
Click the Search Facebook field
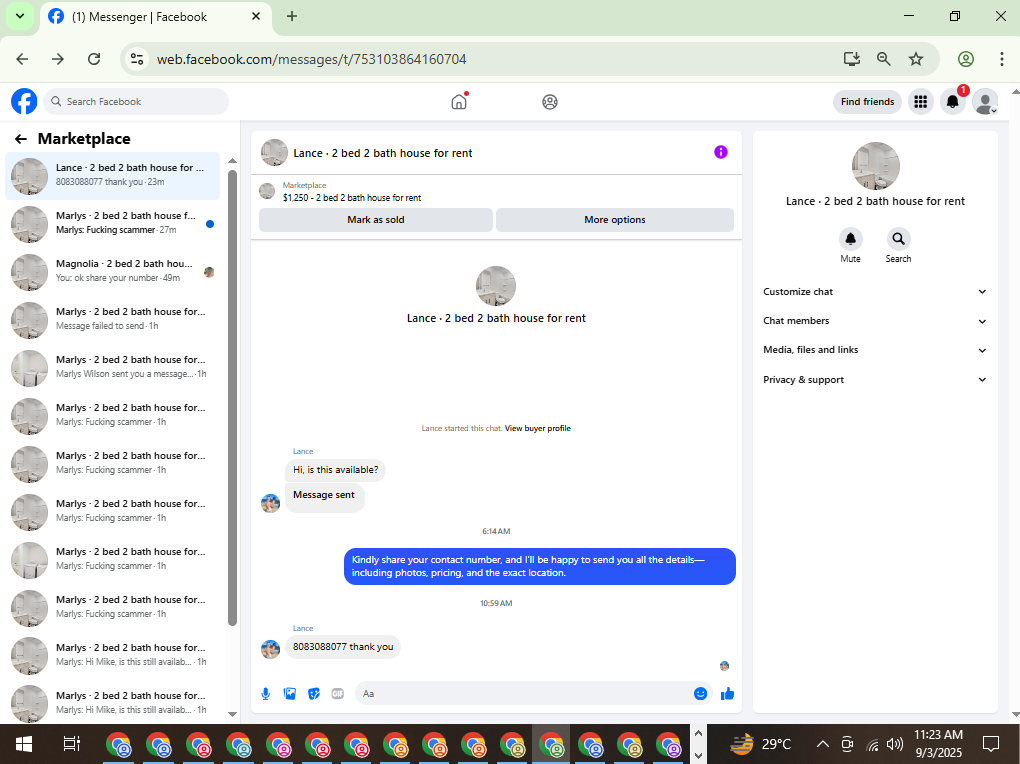(136, 102)
